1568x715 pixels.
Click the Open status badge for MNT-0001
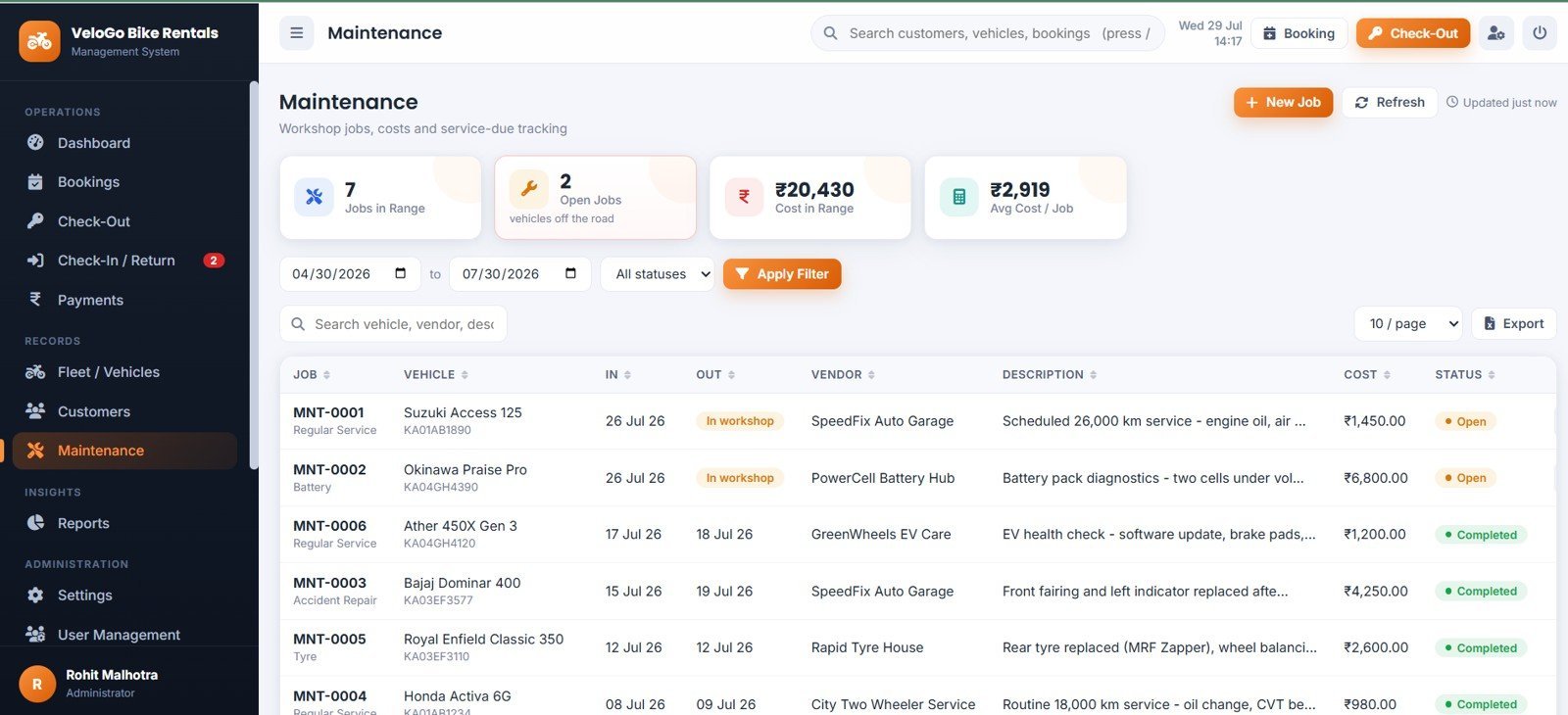pyautogui.click(x=1464, y=421)
